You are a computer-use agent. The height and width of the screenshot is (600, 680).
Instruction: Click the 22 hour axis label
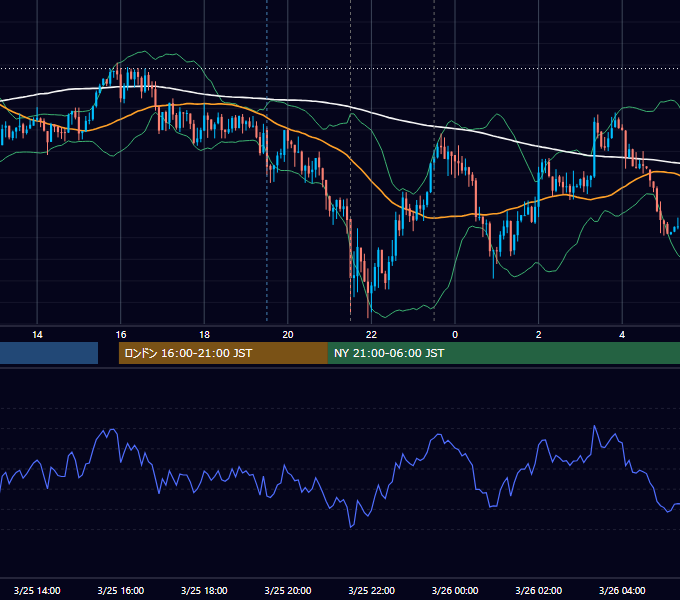(371, 335)
